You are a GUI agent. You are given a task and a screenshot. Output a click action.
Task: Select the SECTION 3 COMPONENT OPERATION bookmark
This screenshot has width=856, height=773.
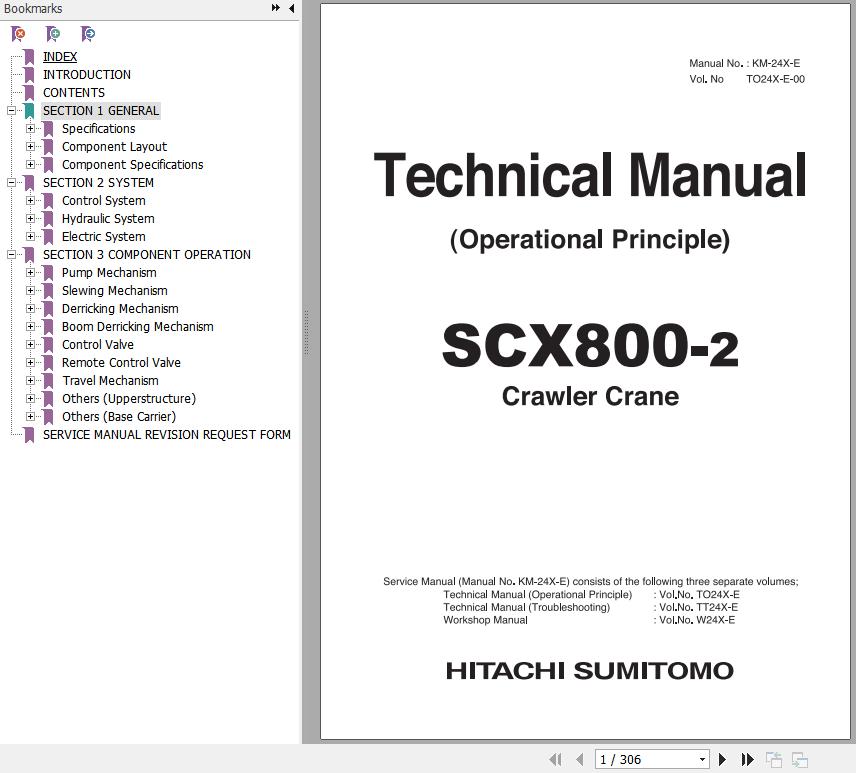(147, 255)
